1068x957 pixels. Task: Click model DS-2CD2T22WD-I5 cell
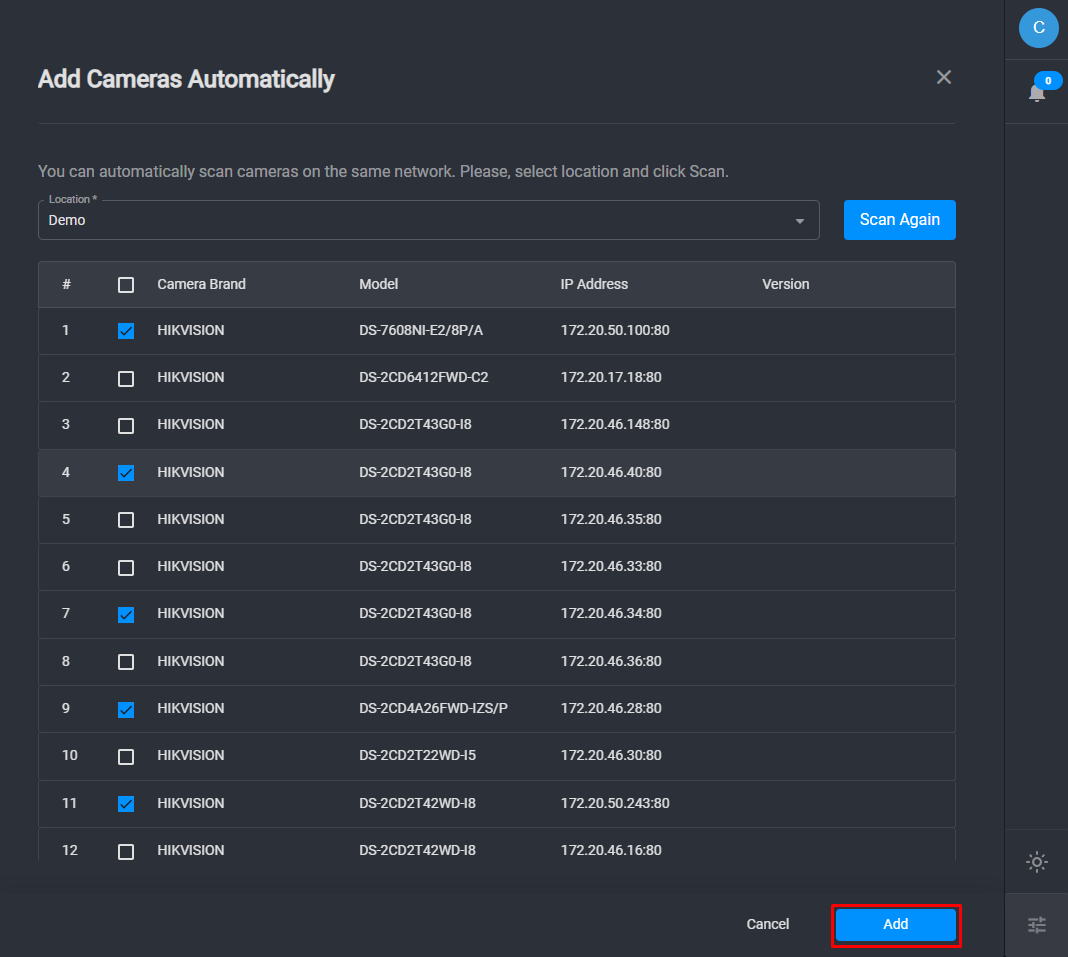point(418,755)
